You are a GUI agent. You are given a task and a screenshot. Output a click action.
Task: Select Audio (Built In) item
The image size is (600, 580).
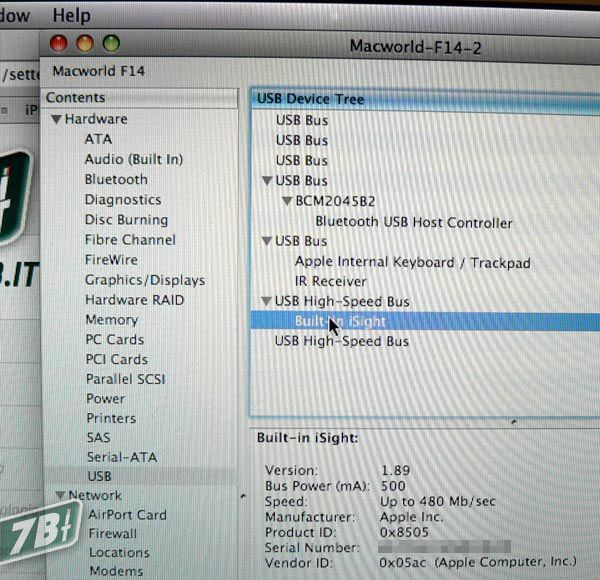tap(134, 159)
